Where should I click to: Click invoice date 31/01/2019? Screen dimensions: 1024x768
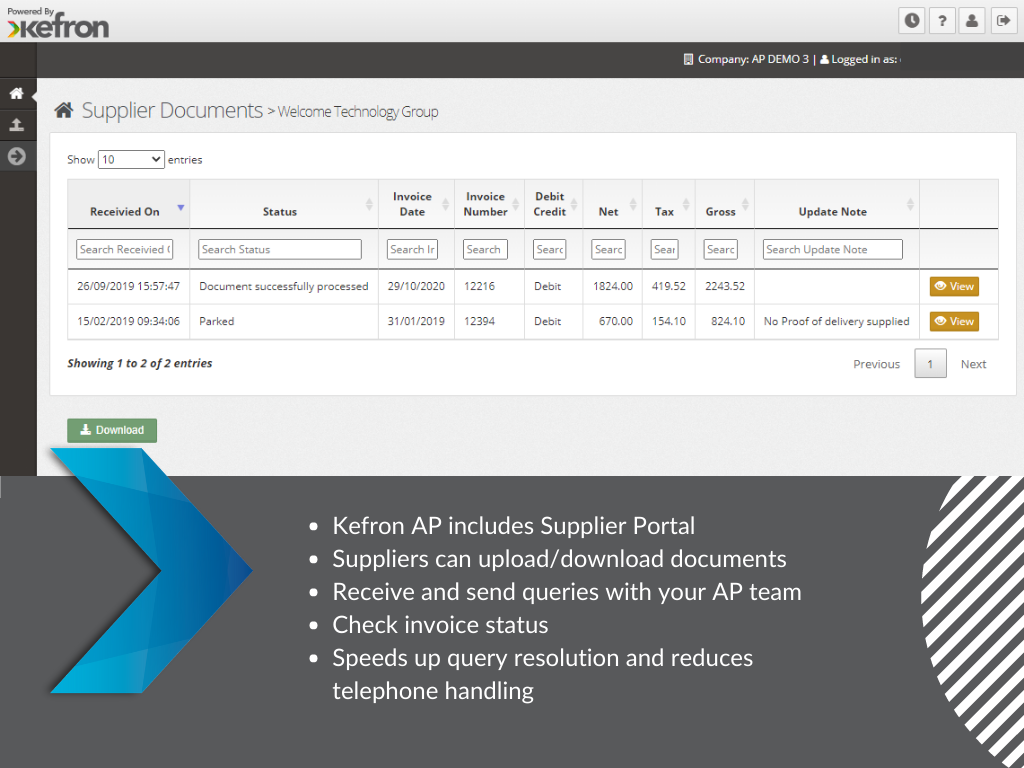pyautogui.click(x=416, y=321)
